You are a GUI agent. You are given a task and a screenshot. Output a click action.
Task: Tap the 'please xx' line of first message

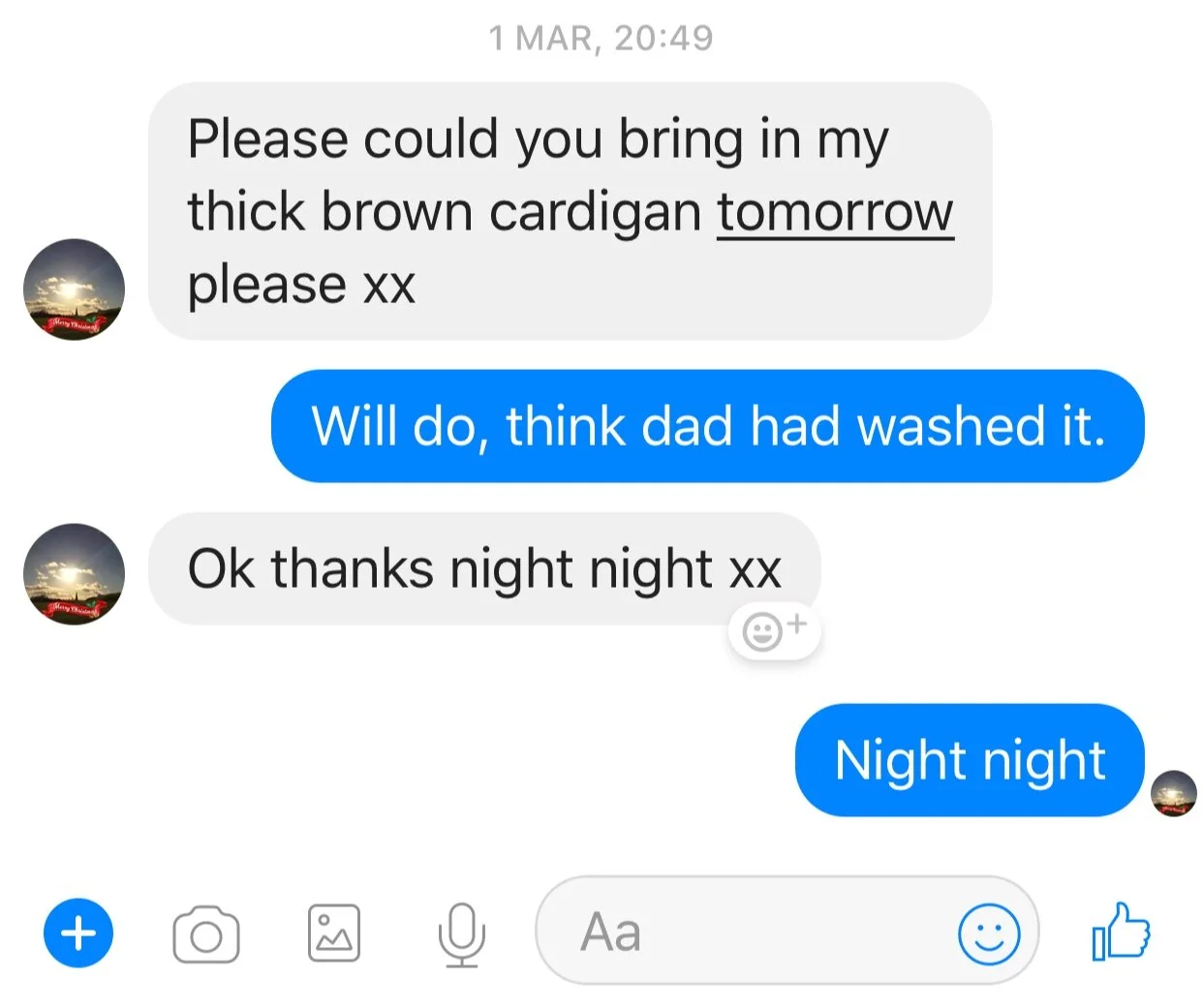point(301,285)
